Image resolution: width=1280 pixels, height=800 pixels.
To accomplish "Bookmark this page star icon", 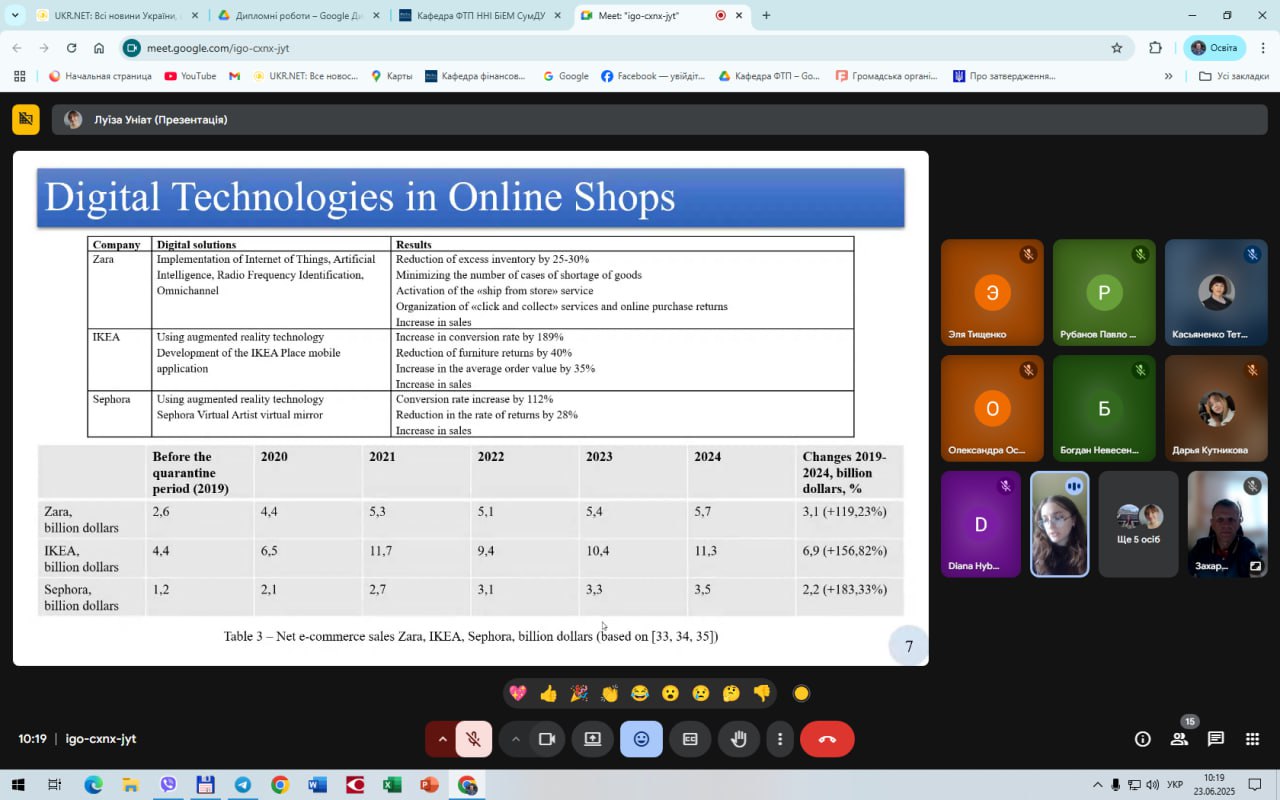I will 1117,48.
